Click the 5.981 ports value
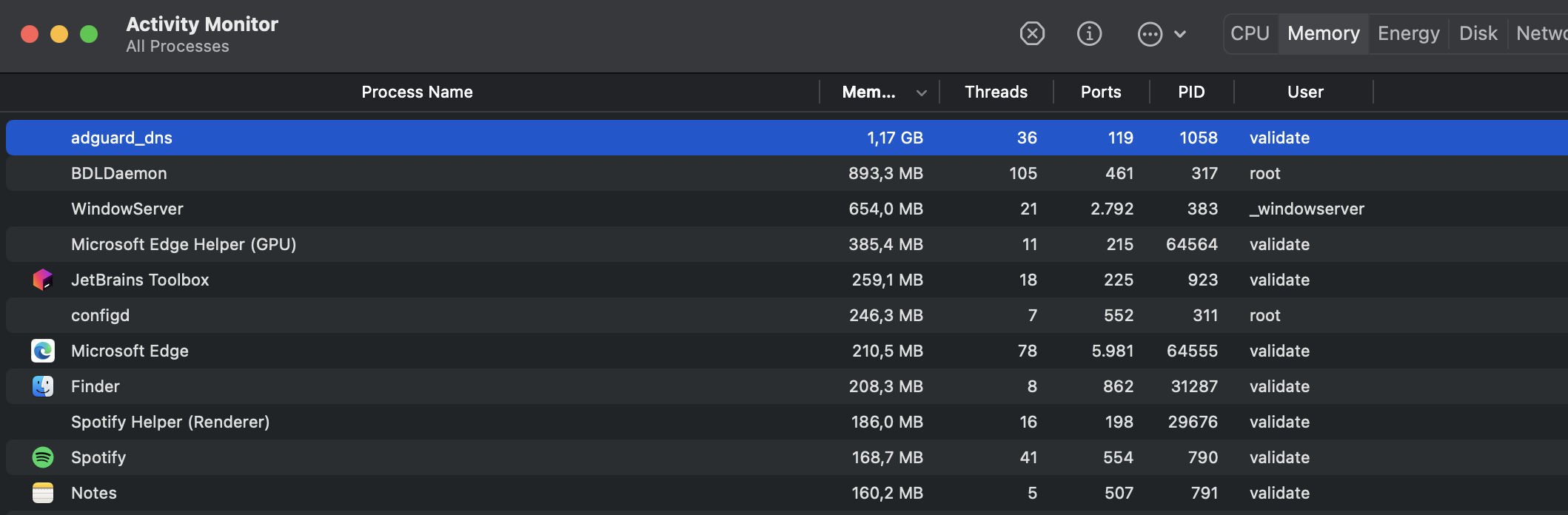Viewport: 1568px width, 515px height. coord(1112,351)
